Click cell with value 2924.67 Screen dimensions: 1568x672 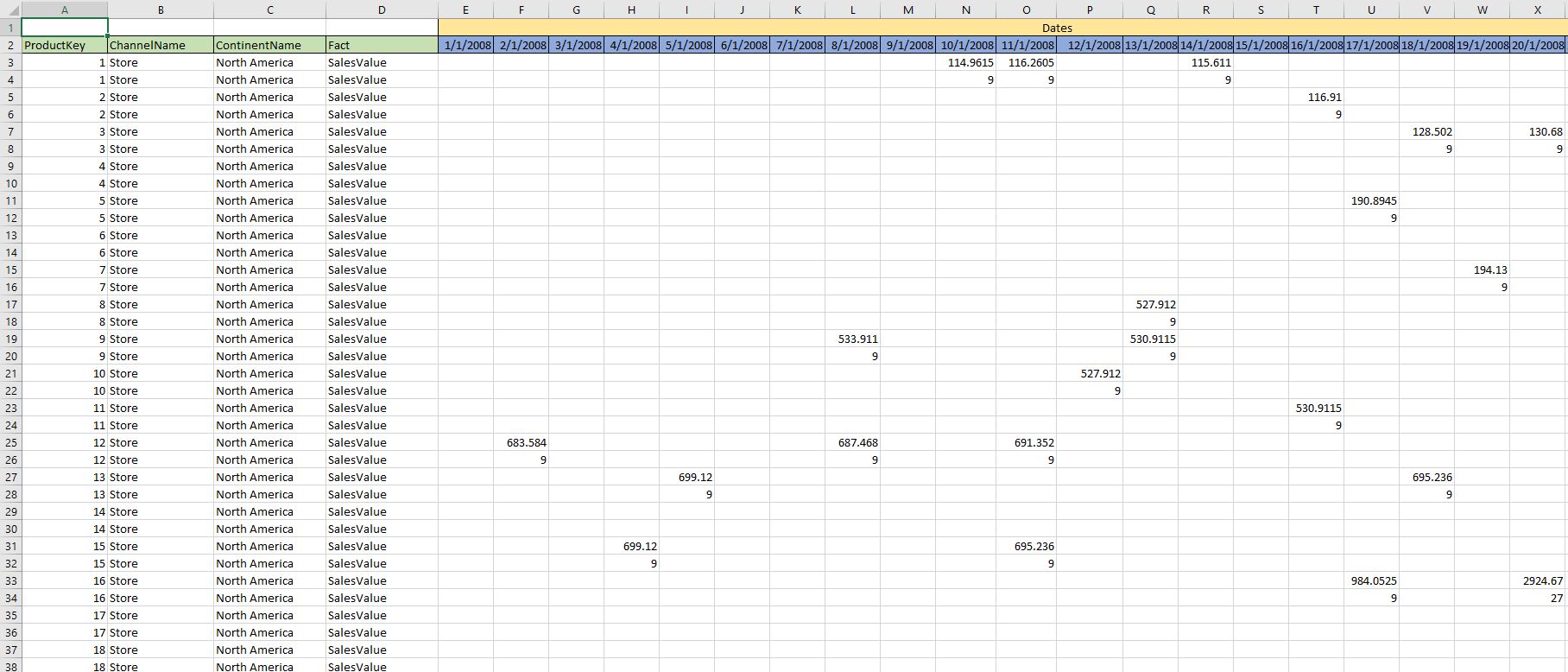(1538, 580)
